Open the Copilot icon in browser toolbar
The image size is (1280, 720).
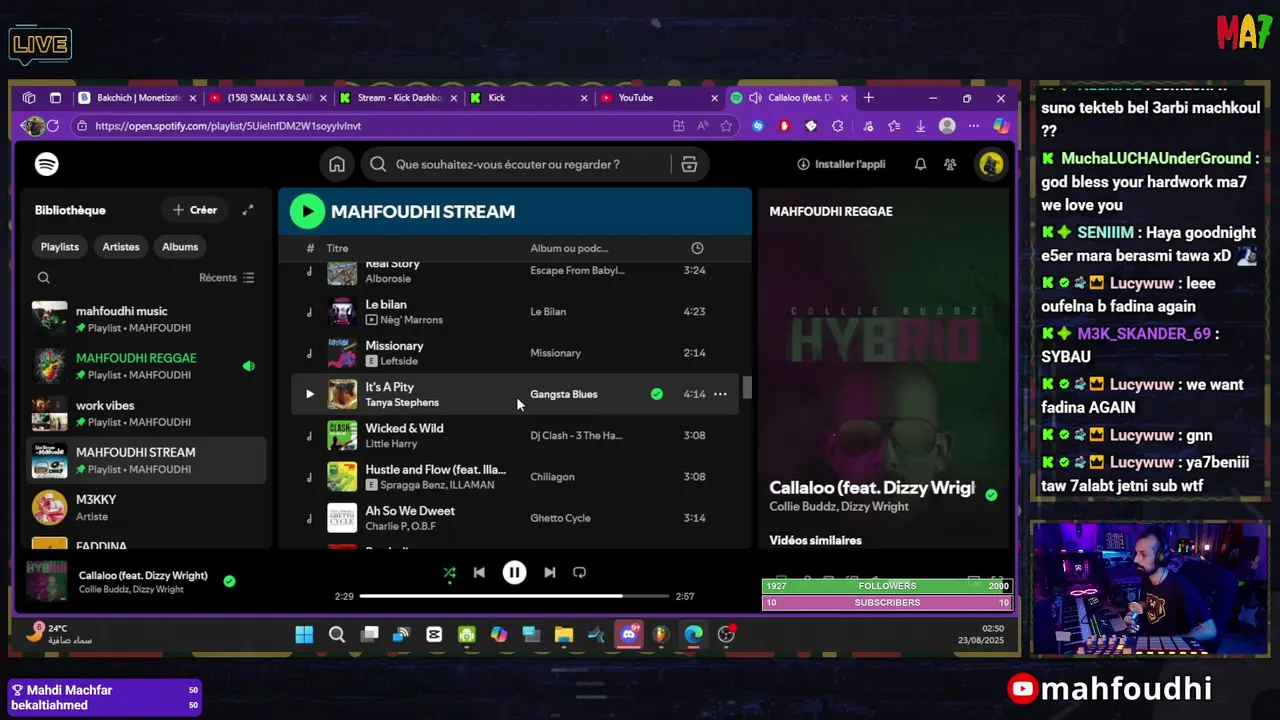coord(1001,126)
